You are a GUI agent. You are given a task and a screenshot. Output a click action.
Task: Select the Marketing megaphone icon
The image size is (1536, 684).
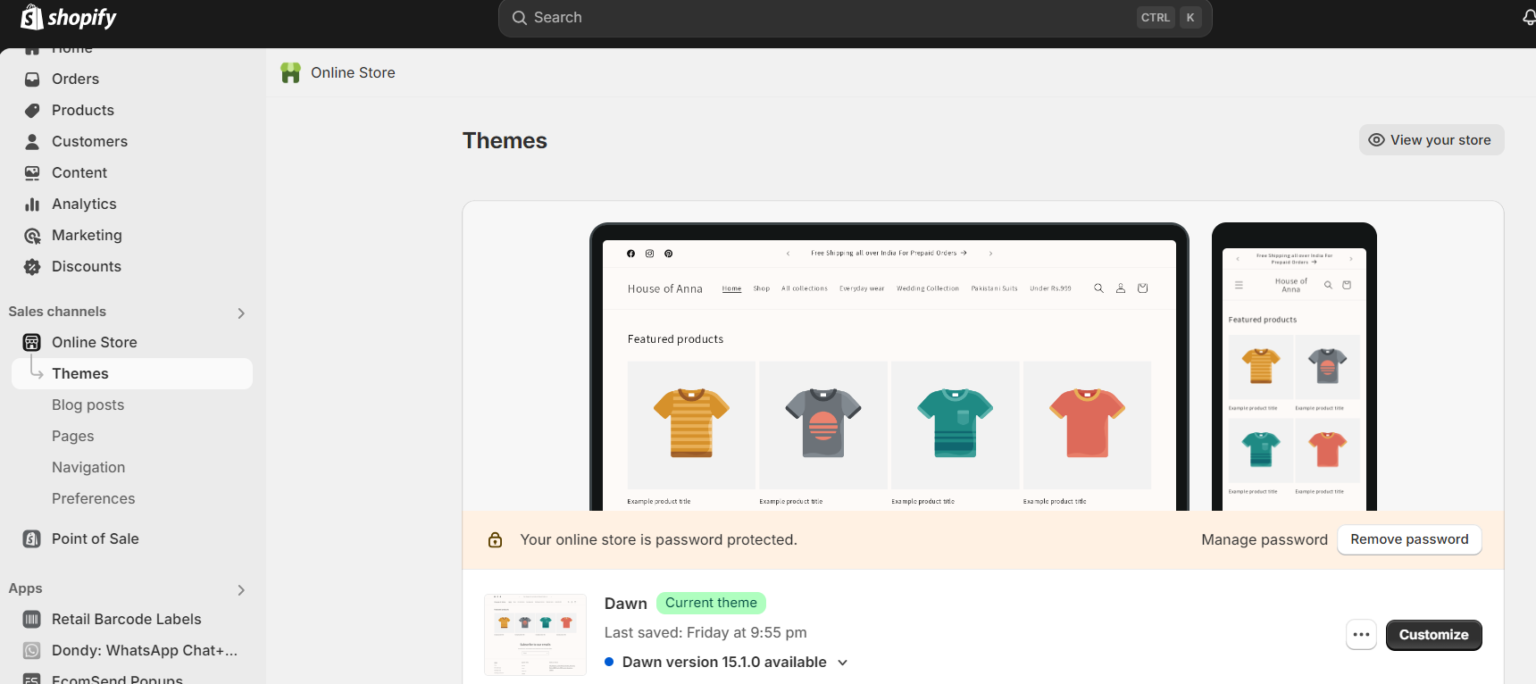click(x=31, y=235)
